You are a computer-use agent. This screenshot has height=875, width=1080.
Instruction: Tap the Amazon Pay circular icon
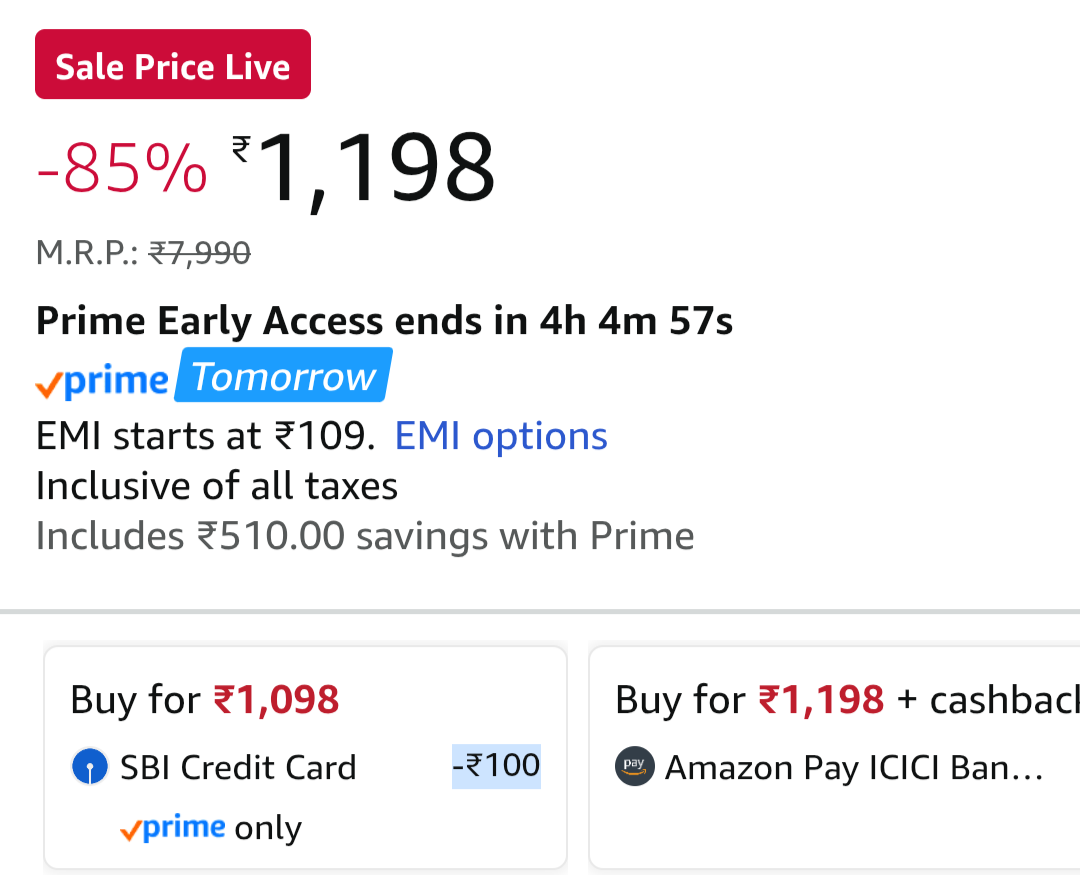pyautogui.click(x=634, y=768)
